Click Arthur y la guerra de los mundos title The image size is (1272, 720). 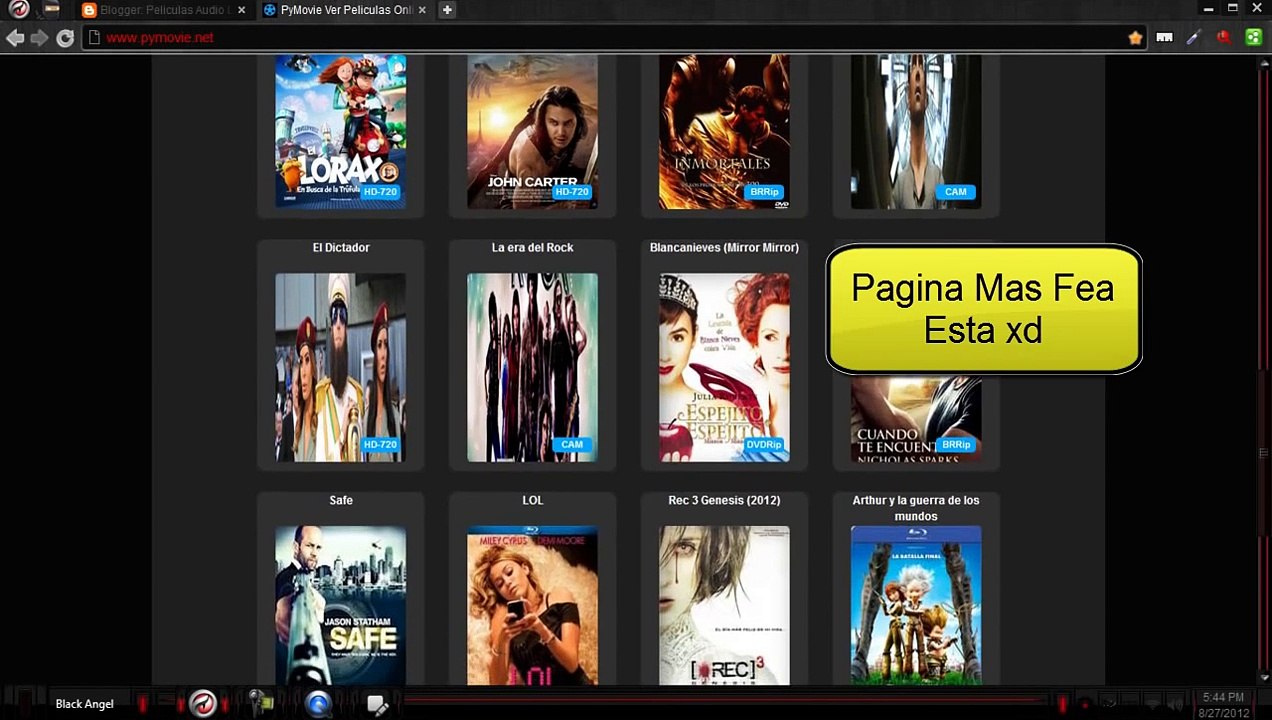916,508
